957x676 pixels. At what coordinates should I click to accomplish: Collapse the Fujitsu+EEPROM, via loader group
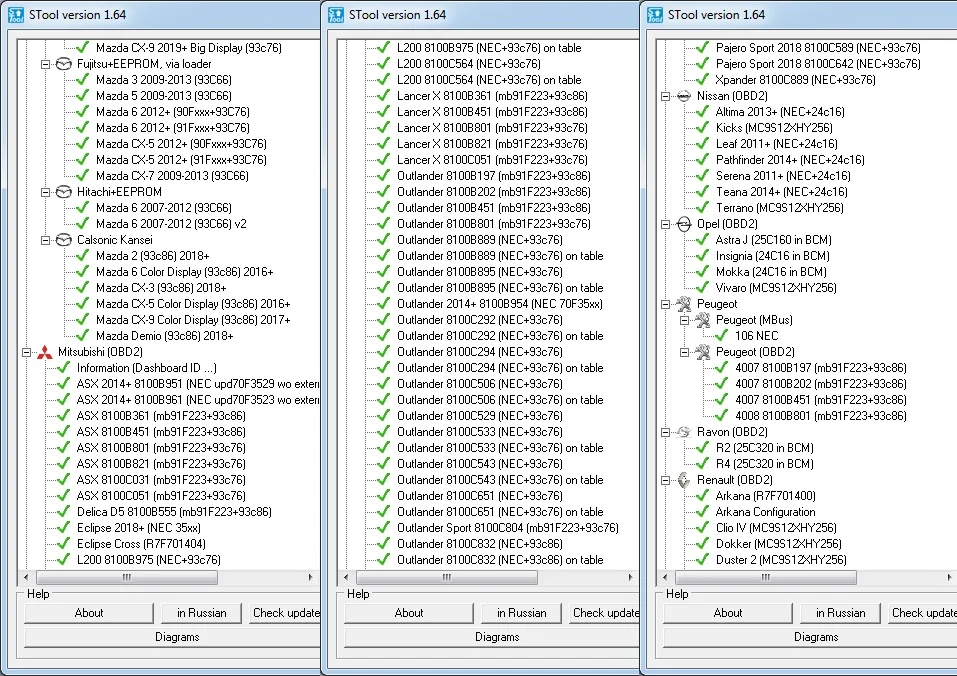click(x=45, y=64)
